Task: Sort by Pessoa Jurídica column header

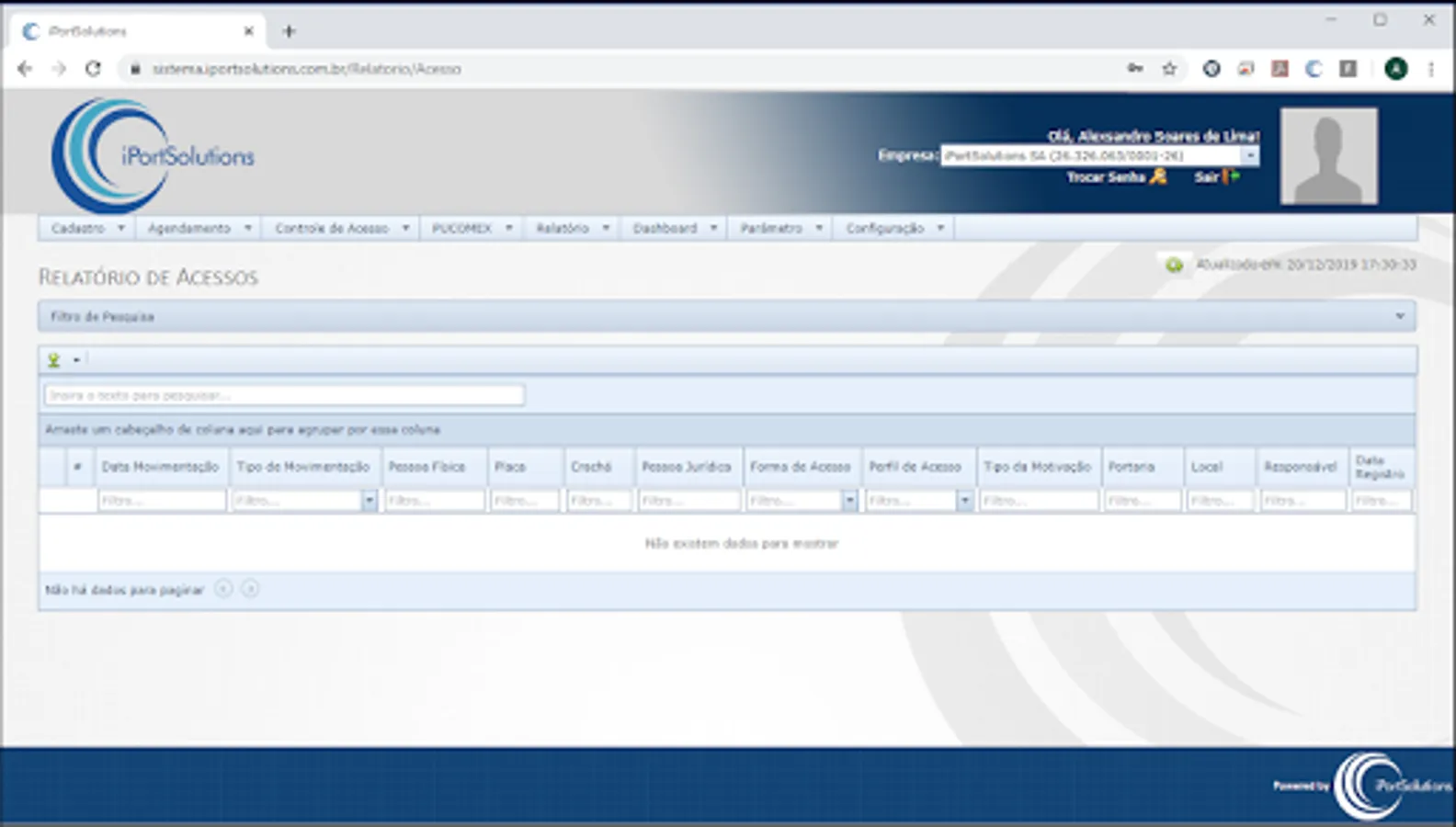Action: [x=687, y=467]
